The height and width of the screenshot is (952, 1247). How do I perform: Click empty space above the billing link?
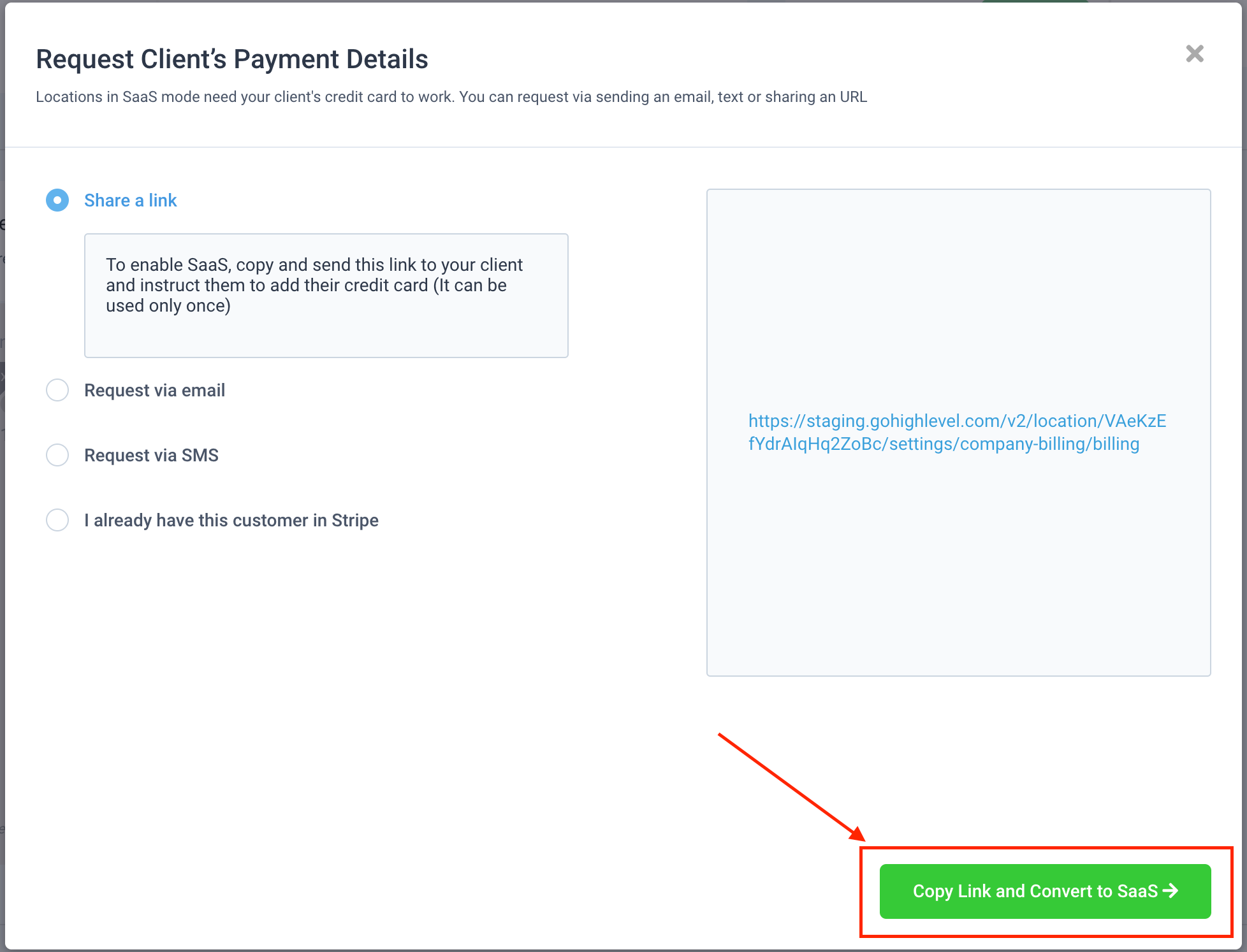958,299
